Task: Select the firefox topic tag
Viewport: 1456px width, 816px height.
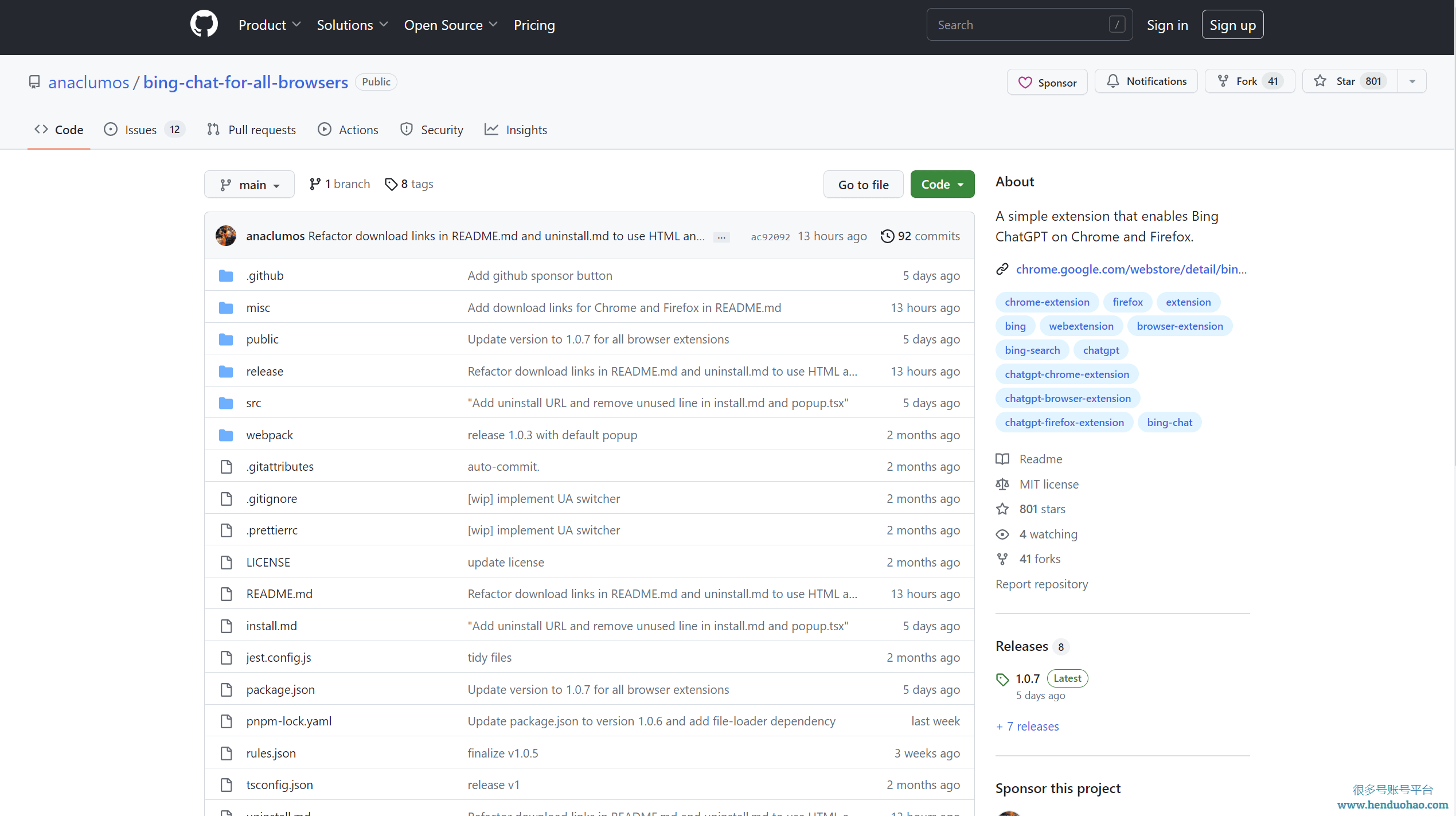Action: (1127, 302)
